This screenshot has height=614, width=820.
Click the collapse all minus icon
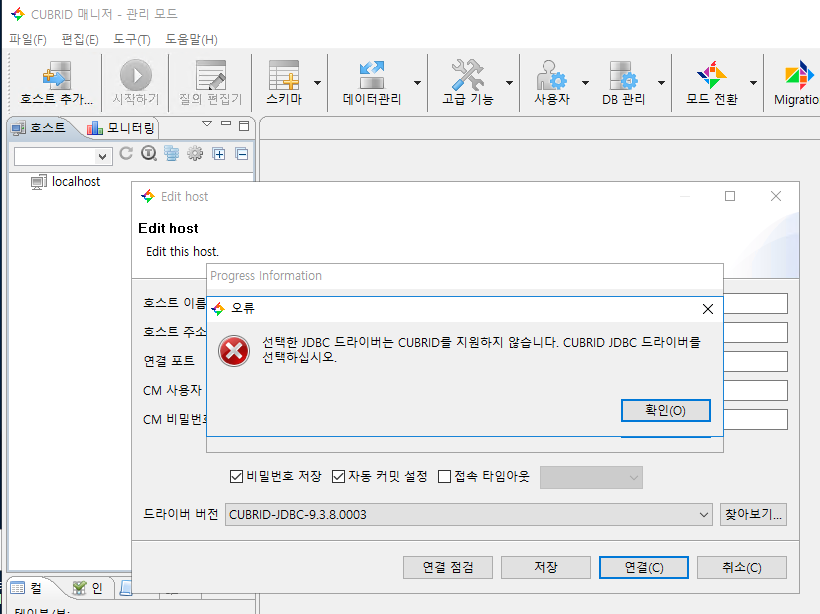pos(242,154)
